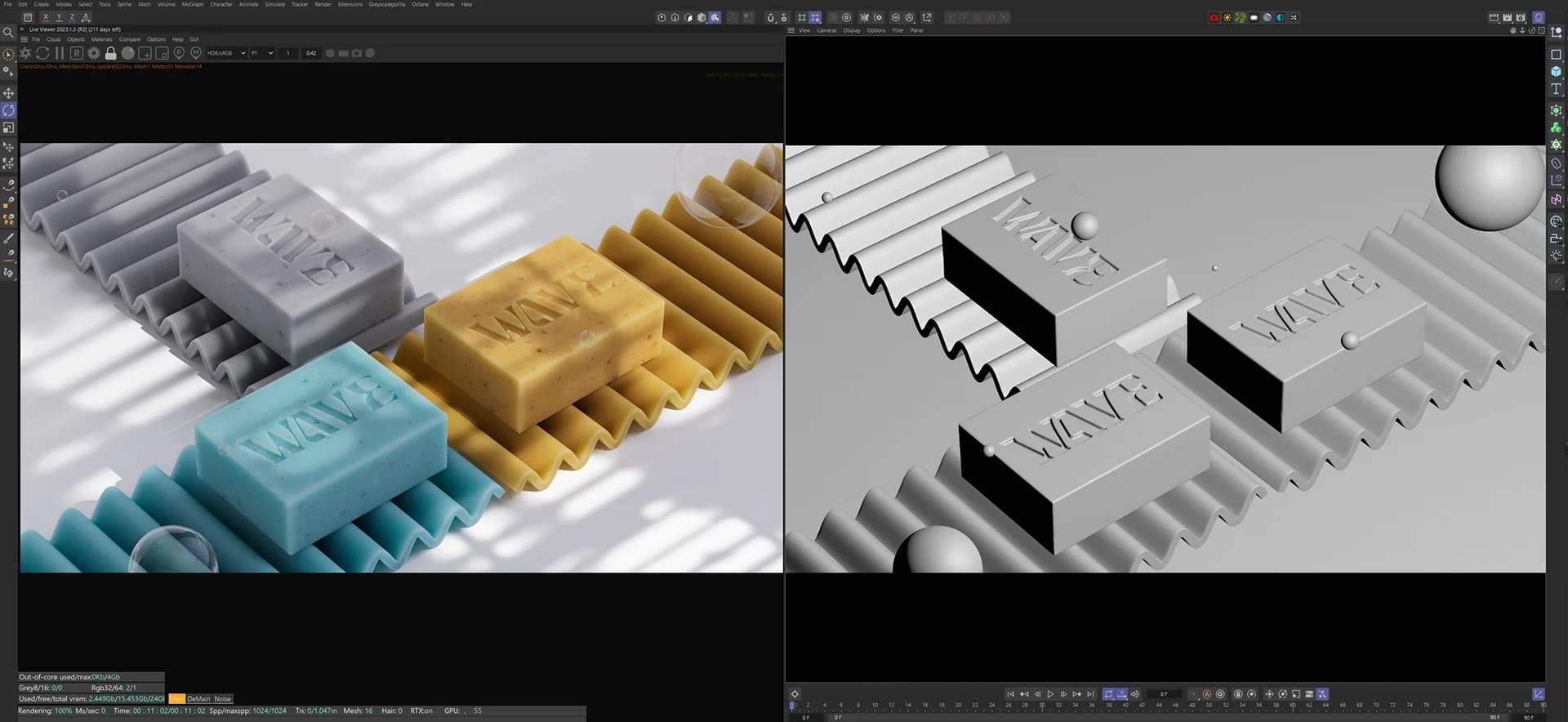Open the HDR/sRGB color space dropdown
Viewport: 1568px width, 722px height.
pos(226,53)
